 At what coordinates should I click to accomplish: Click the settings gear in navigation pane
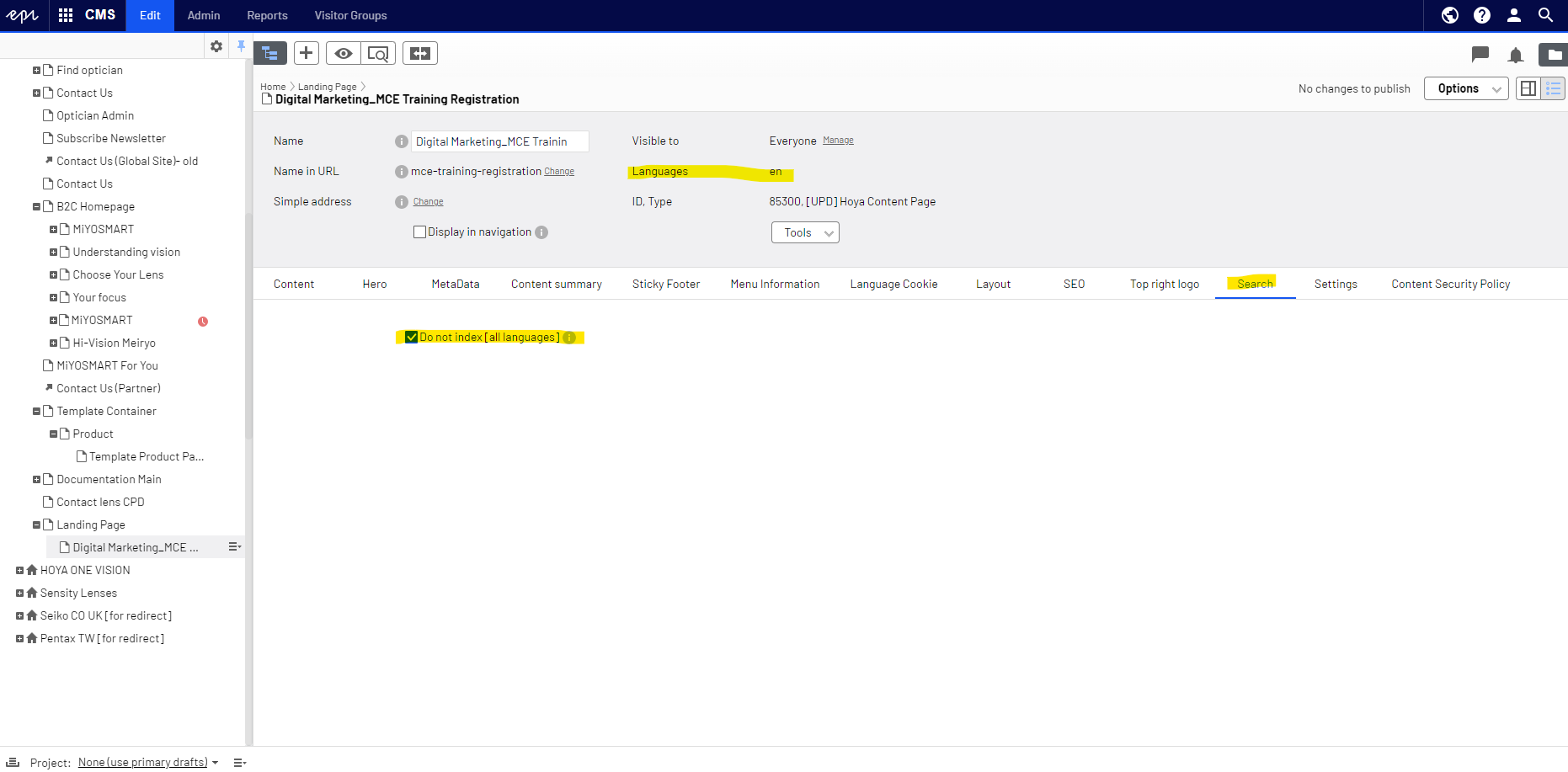(216, 46)
